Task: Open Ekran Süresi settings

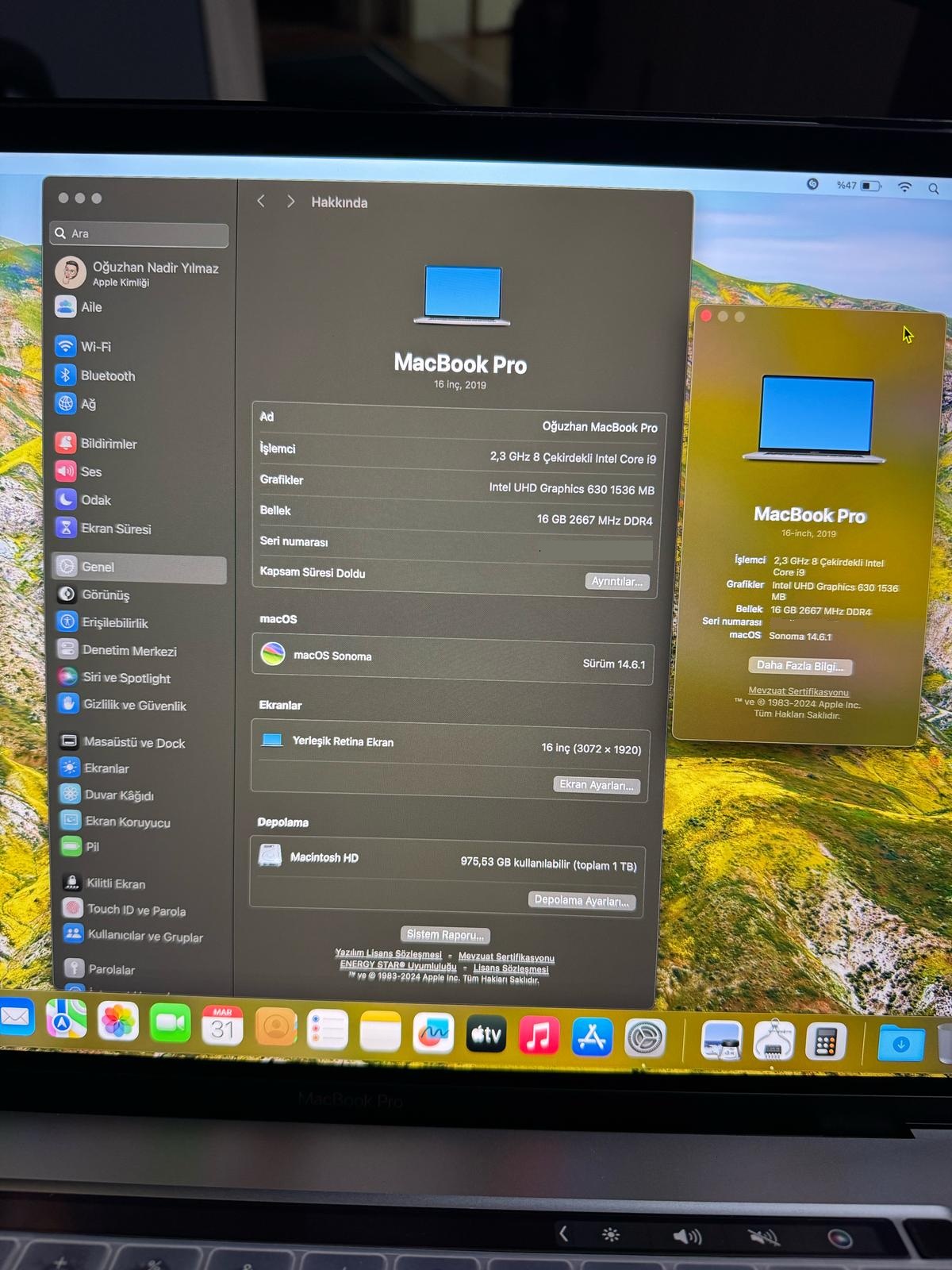Action: coord(115,529)
